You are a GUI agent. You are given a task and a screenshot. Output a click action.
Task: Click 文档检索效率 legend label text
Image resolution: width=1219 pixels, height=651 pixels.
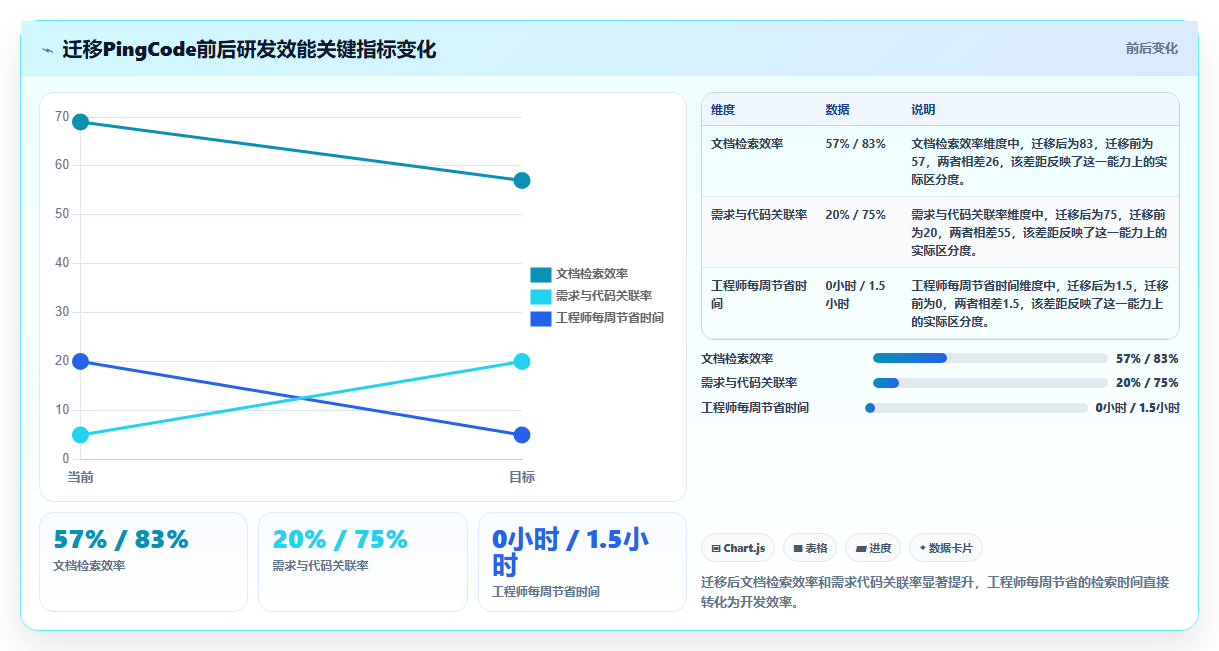click(592, 274)
